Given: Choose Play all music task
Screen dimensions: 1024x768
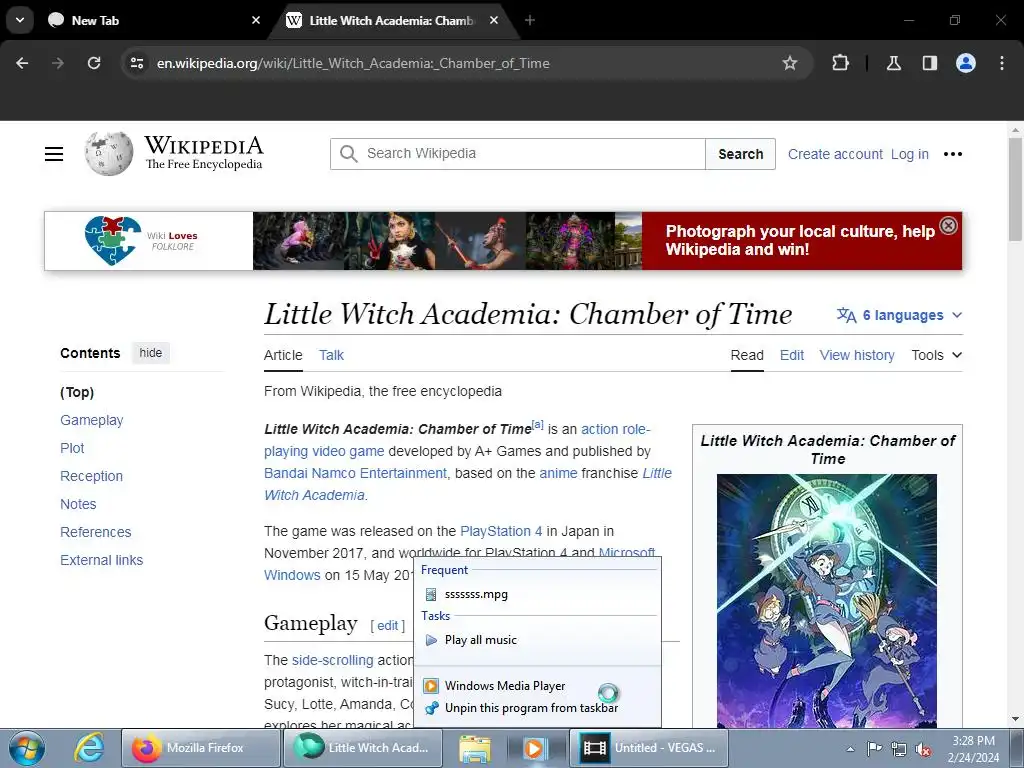Looking at the screenshot, I should click(x=537, y=640).
